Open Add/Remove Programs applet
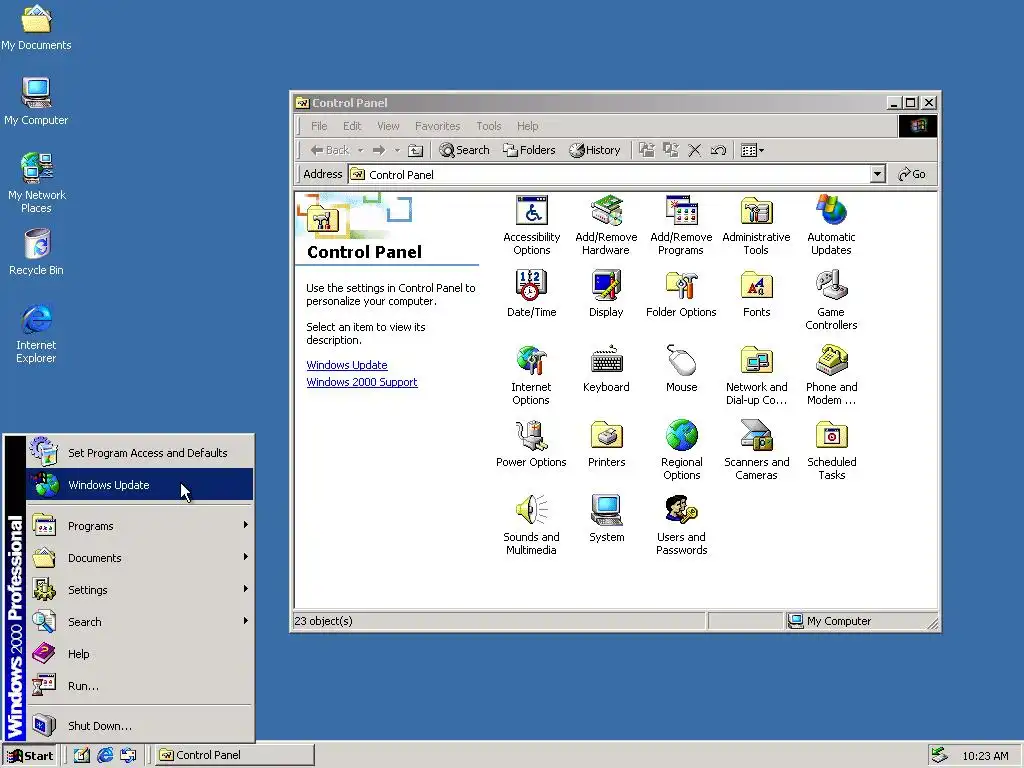Viewport: 1024px width, 768px height. (x=681, y=225)
